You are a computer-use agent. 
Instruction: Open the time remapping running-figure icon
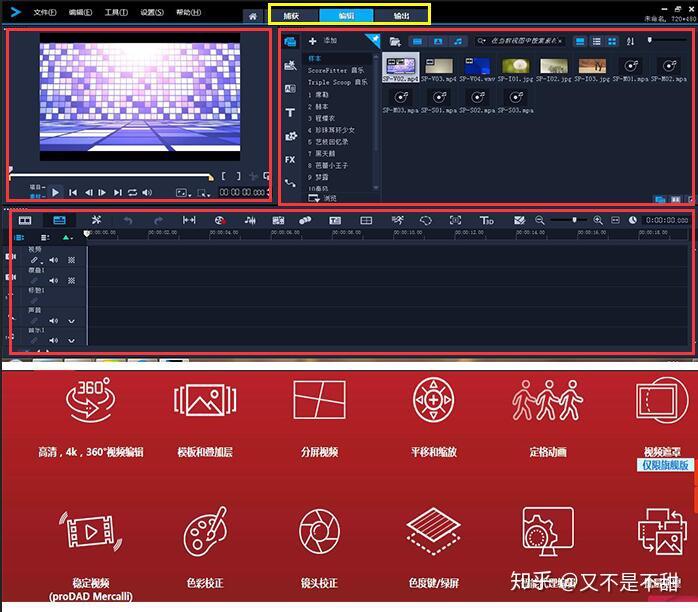point(398,220)
